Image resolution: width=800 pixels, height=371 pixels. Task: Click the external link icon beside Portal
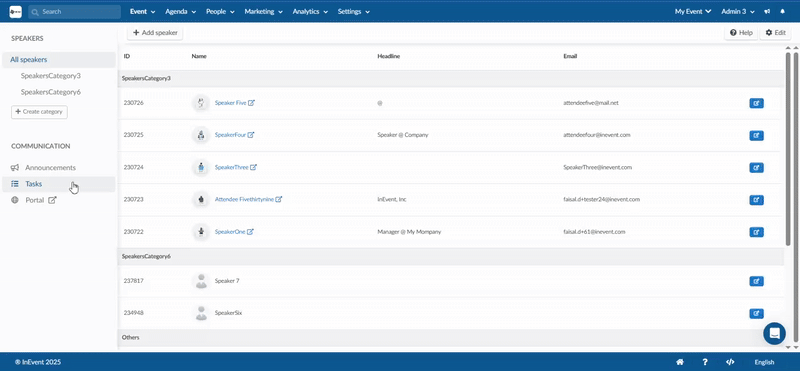52,200
